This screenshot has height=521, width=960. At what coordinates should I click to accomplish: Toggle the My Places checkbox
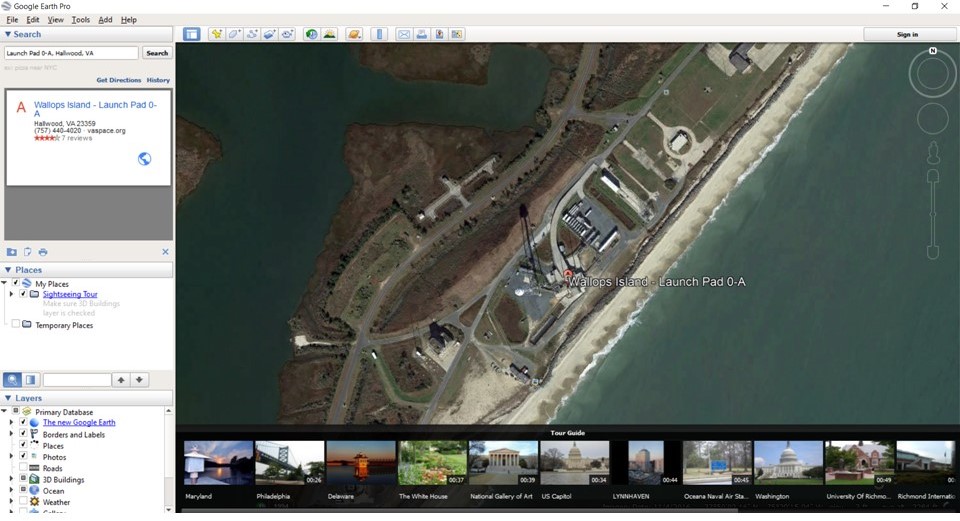pos(16,283)
